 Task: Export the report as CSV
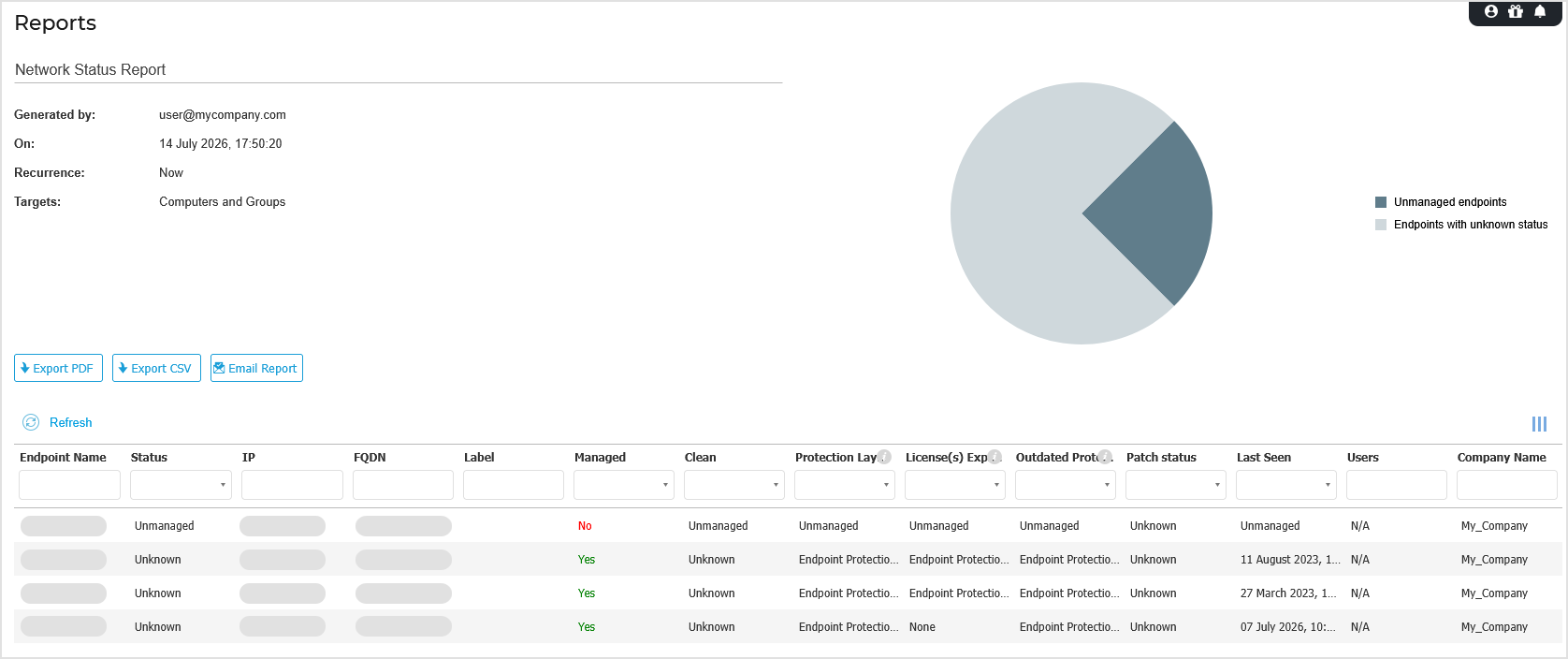[156, 368]
